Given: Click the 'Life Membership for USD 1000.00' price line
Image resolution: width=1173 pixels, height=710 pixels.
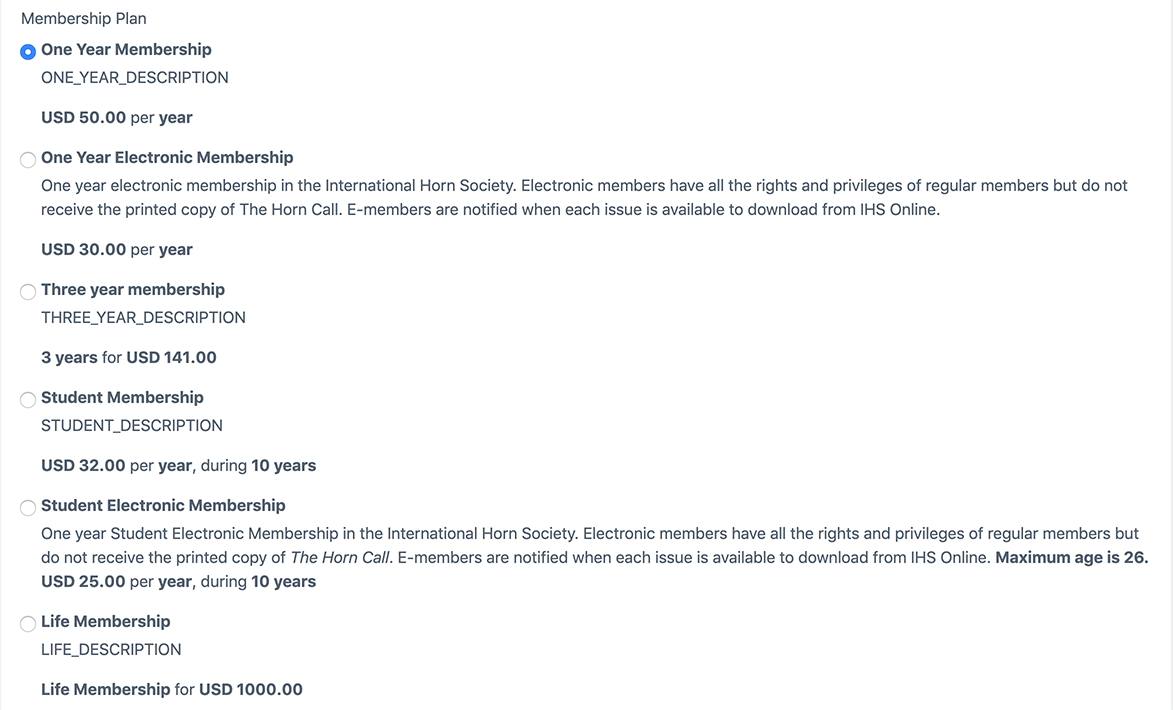Looking at the screenshot, I should click(172, 690).
